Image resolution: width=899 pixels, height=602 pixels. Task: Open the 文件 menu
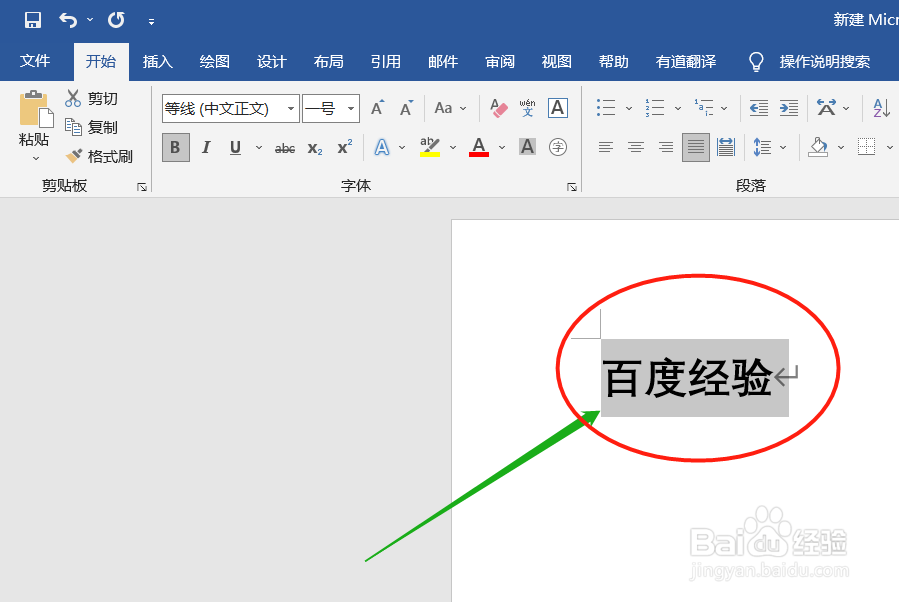point(35,61)
